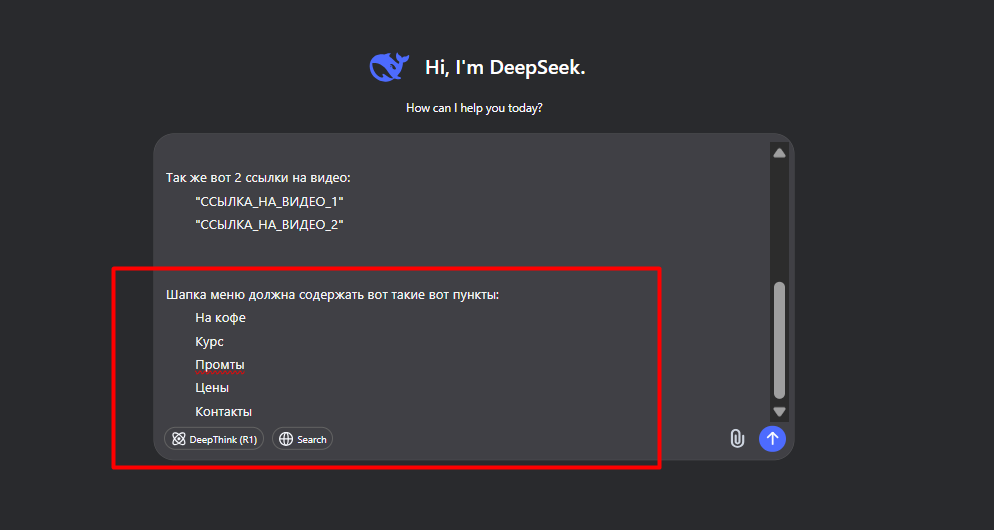Click the line starting with "Шапка меню"
Image resolution: width=994 pixels, height=530 pixels.
click(x=333, y=295)
